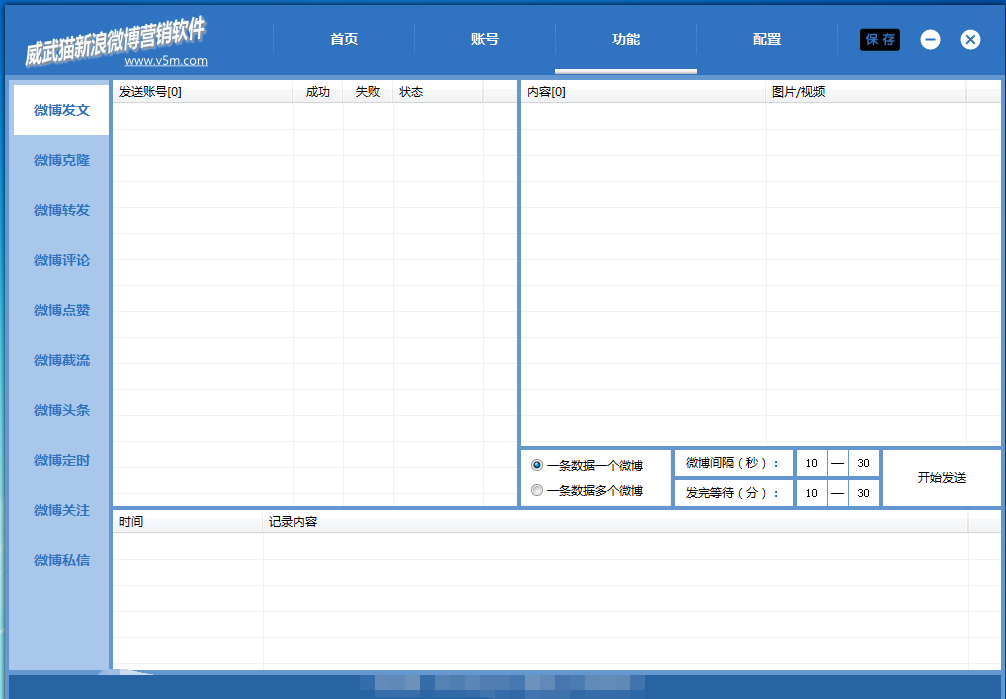Select the 一条数据多个微博 radio button
The width and height of the screenshot is (1006, 699).
coord(537,490)
